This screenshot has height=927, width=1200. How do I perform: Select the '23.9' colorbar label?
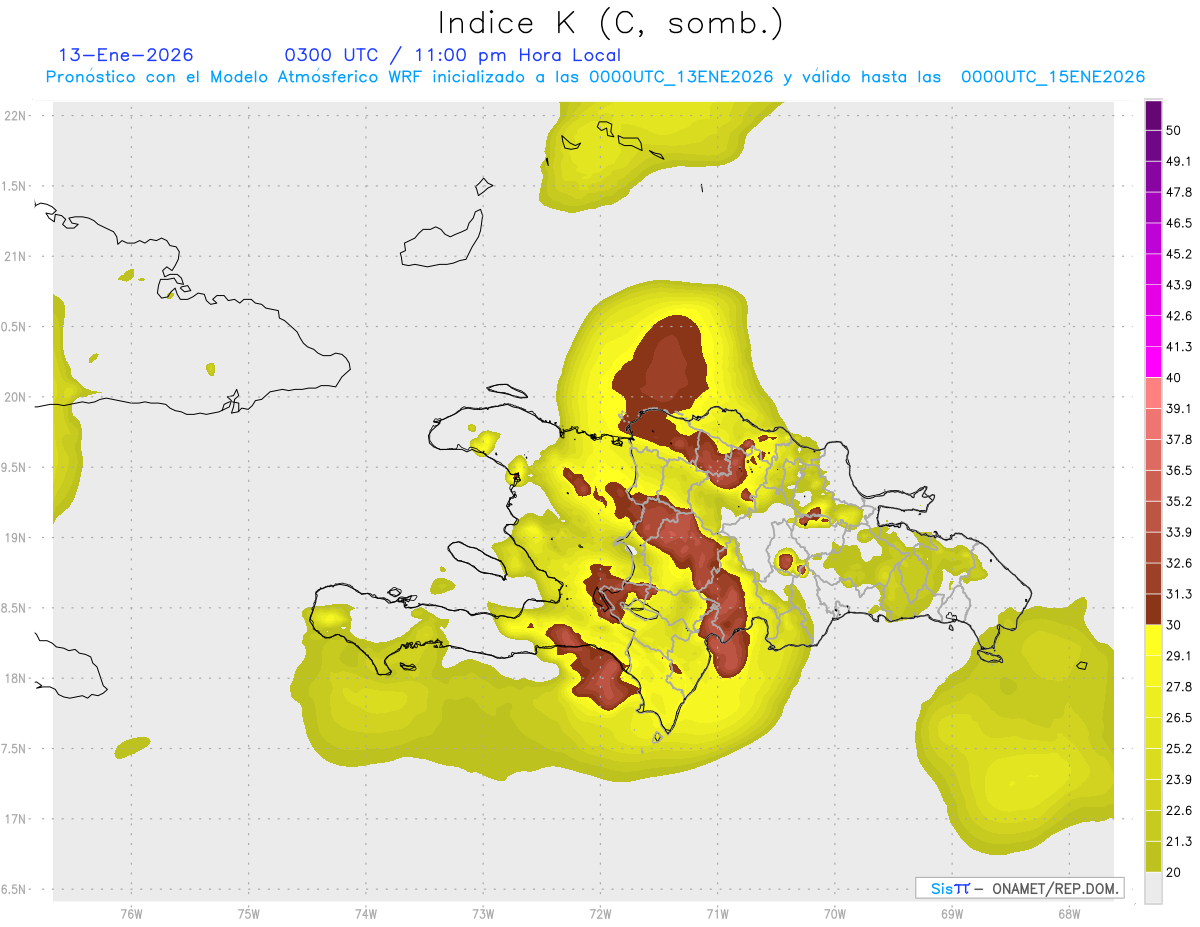[1179, 779]
